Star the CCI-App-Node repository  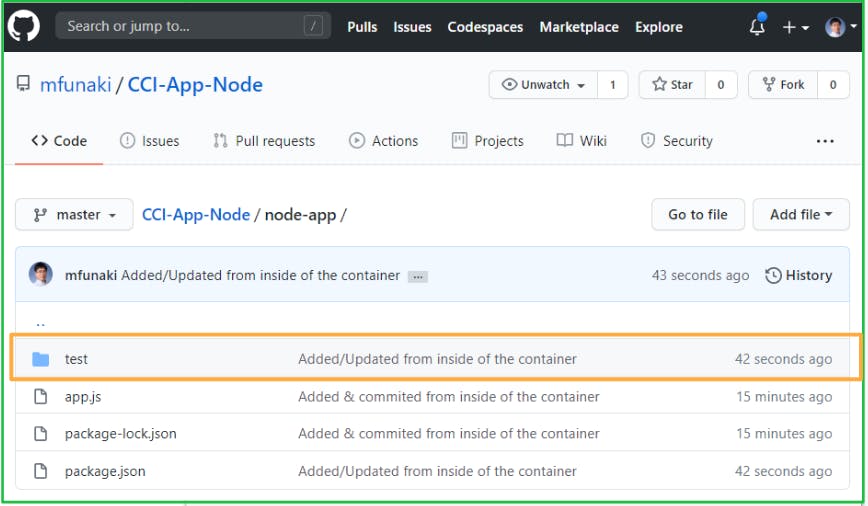click(x=671, y=85)
